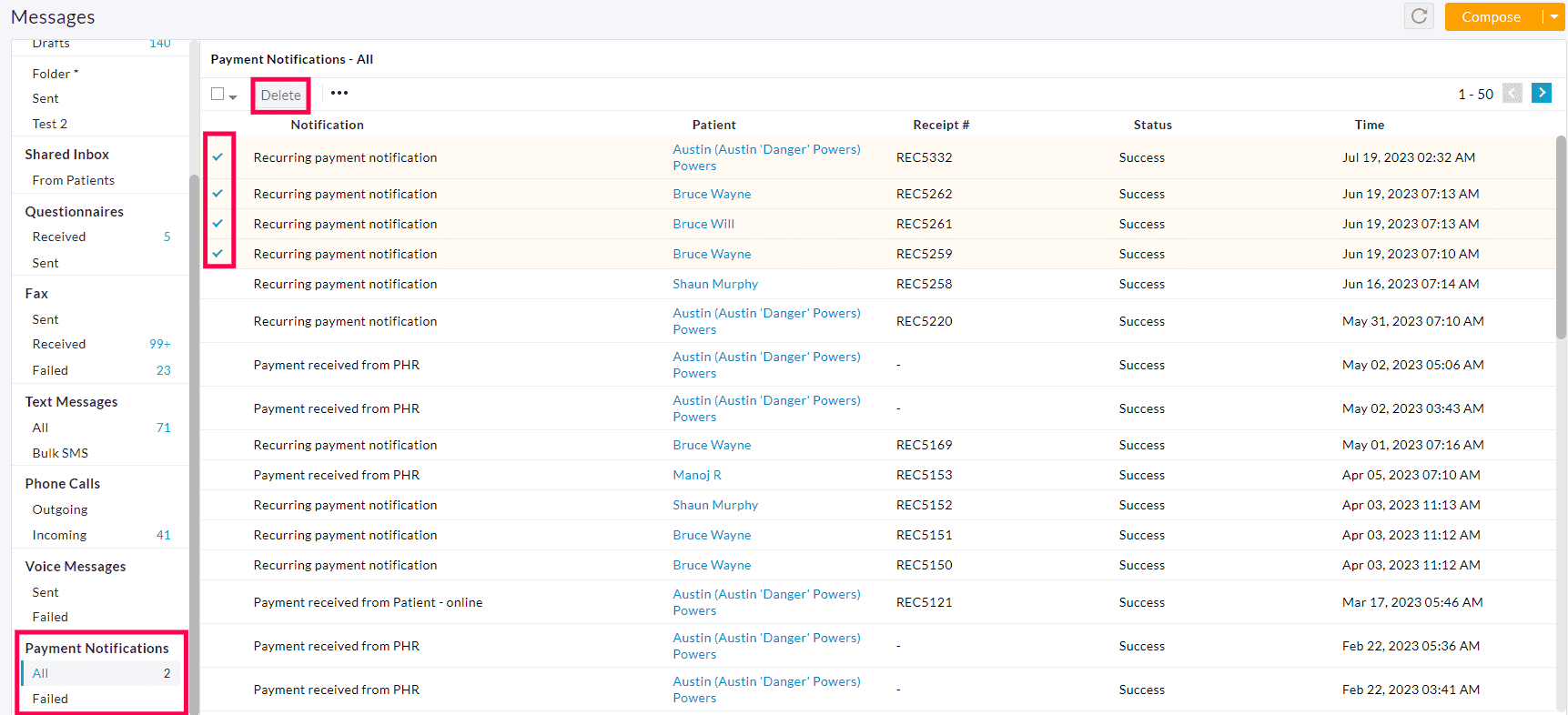Toggle the select-all checkbox
Image resolution: width=1568 pixels, height=715 pixels.
[217, 94]
